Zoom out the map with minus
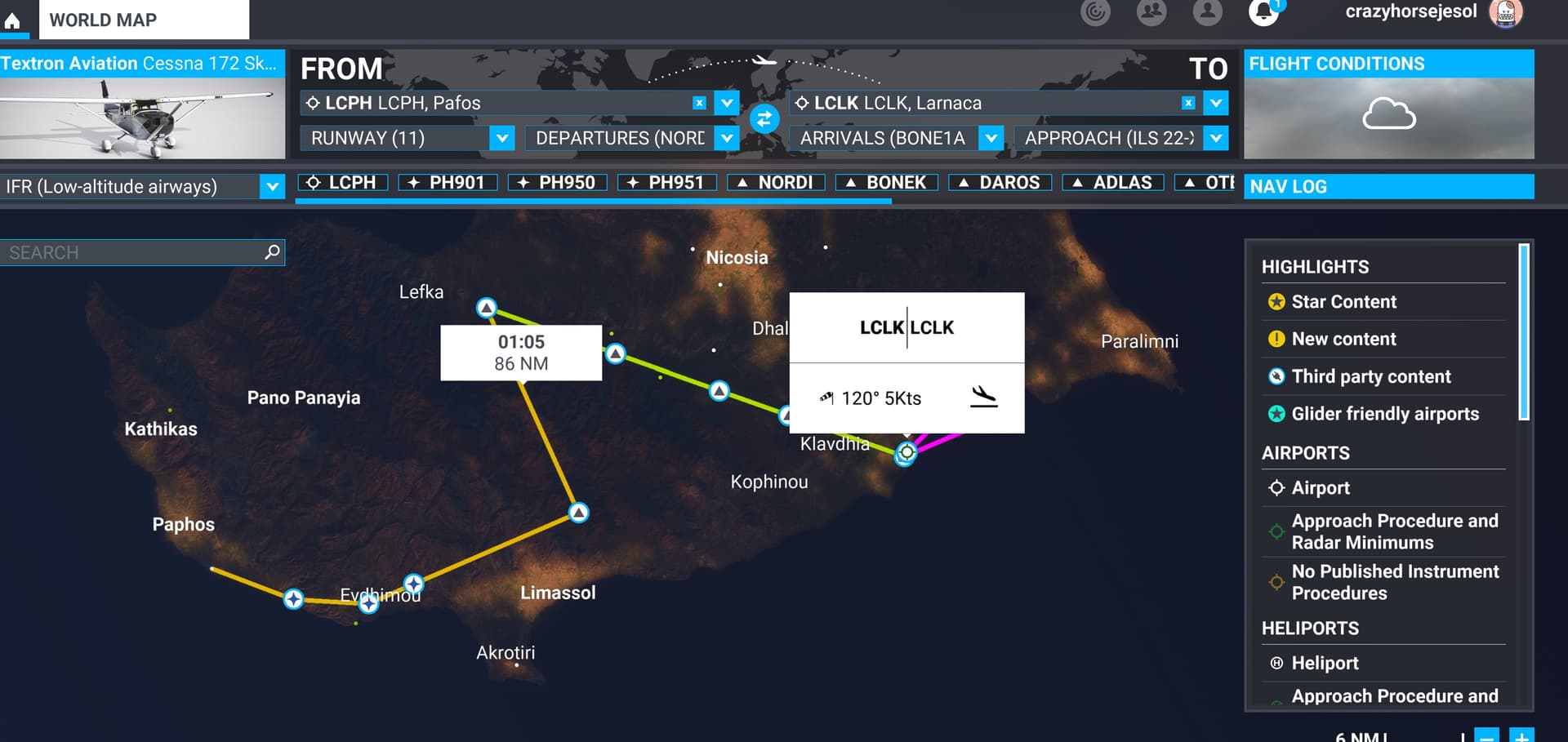This screenshot has height=742, width=1568. tap(1487, 735)
